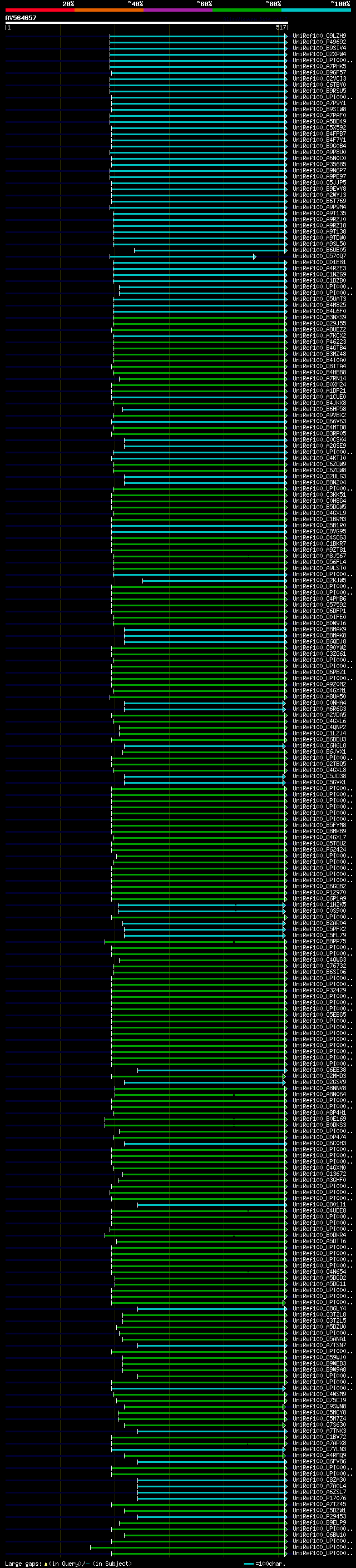Viewport: 356px width, 1568px height.
Task: Click the orange ~40% identity legend bar
Action: 109,10
